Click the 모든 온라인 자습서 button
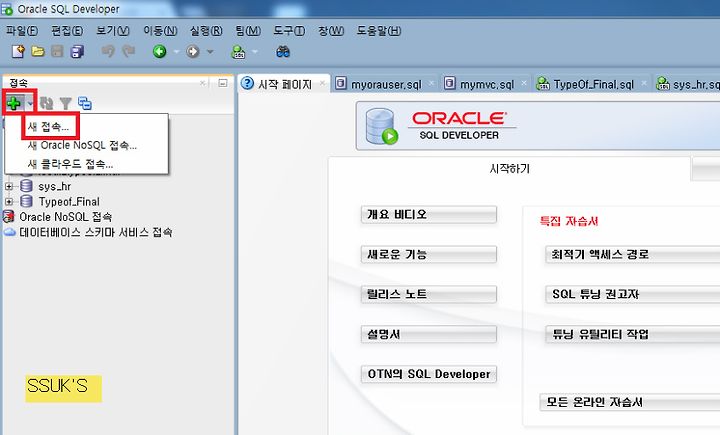Image resolution: width=720 pixels, height=435 pixels. coord(630,402)
